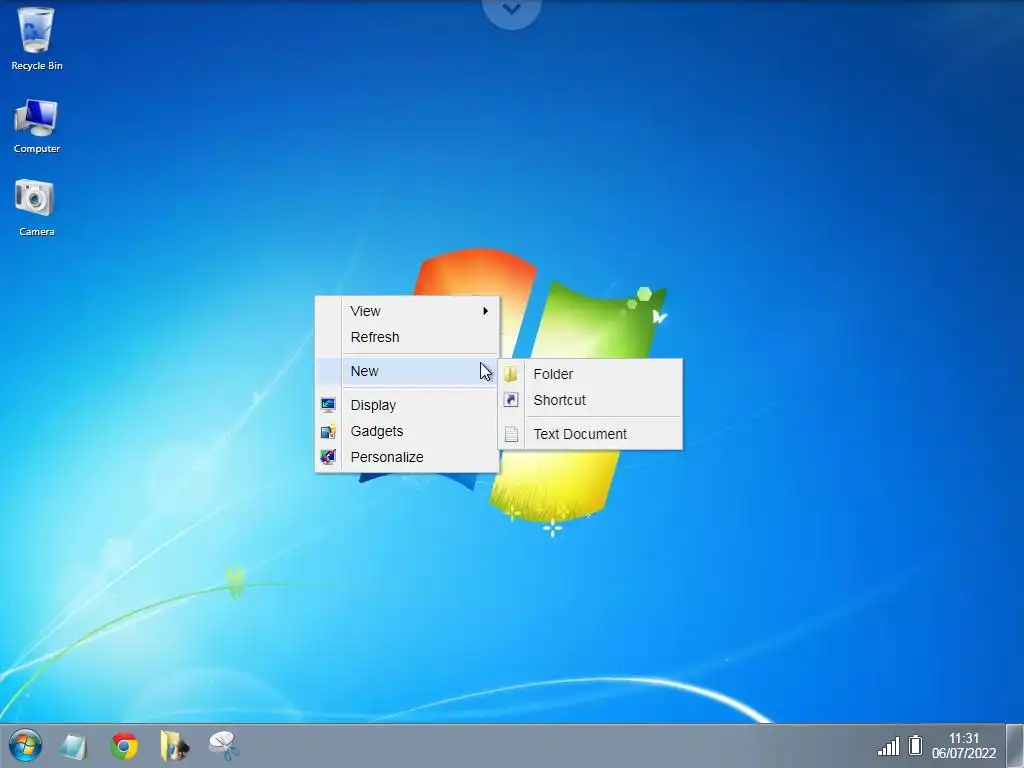Create a new Text Document
1024x768 pixels.
coord(590,434)
